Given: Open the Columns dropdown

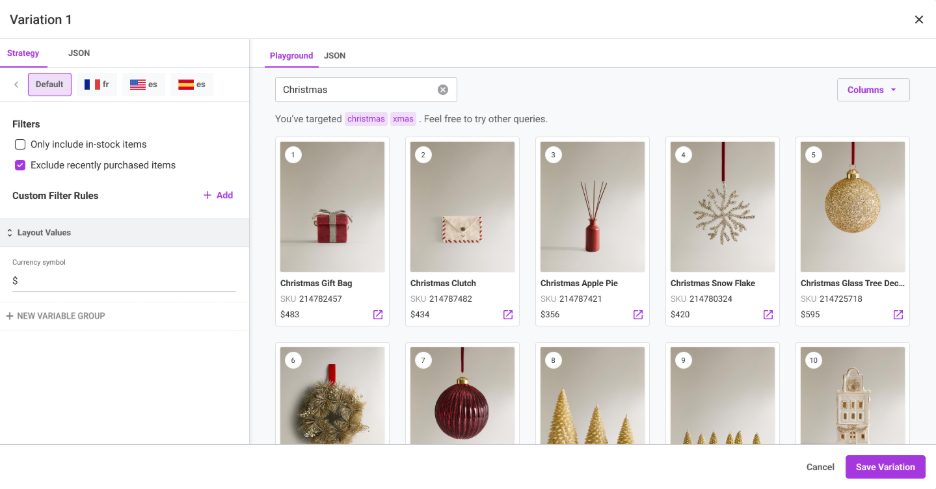Looking at the screenshot, I should 873,90.
